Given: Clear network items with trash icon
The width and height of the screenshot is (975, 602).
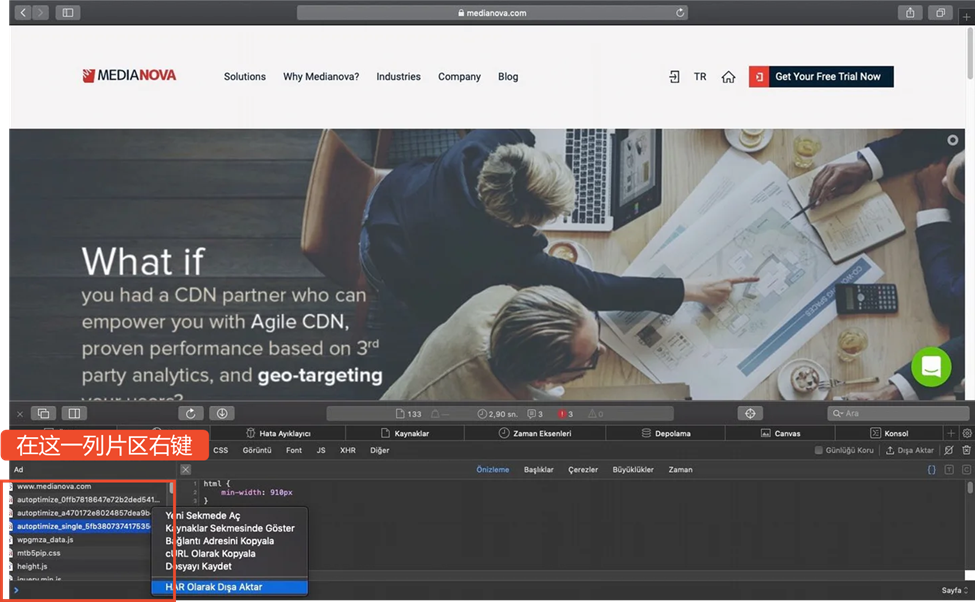Looking at the screenshot, I should (966, 450).
